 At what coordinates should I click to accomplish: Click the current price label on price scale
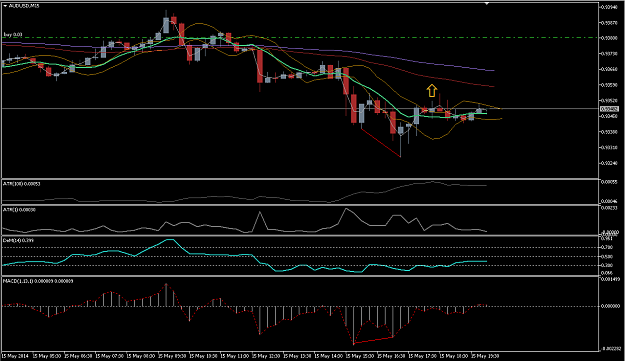click(609, 109)
